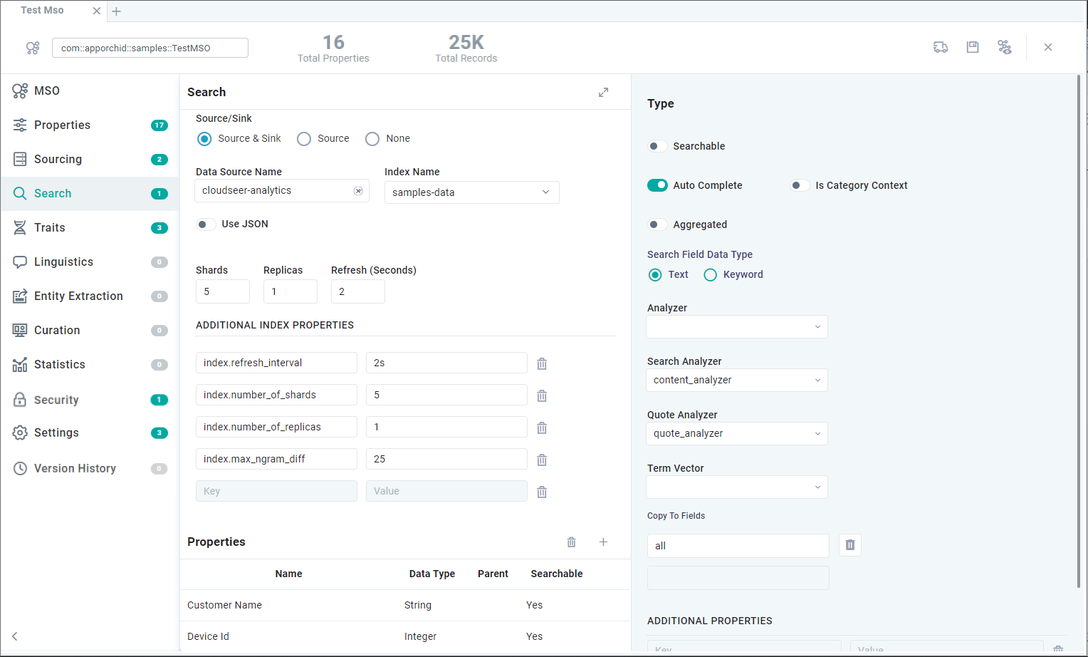This screenshot has height=657, width=1088.
Task: Add a new property with plus icon
Action: pos(603,542)
